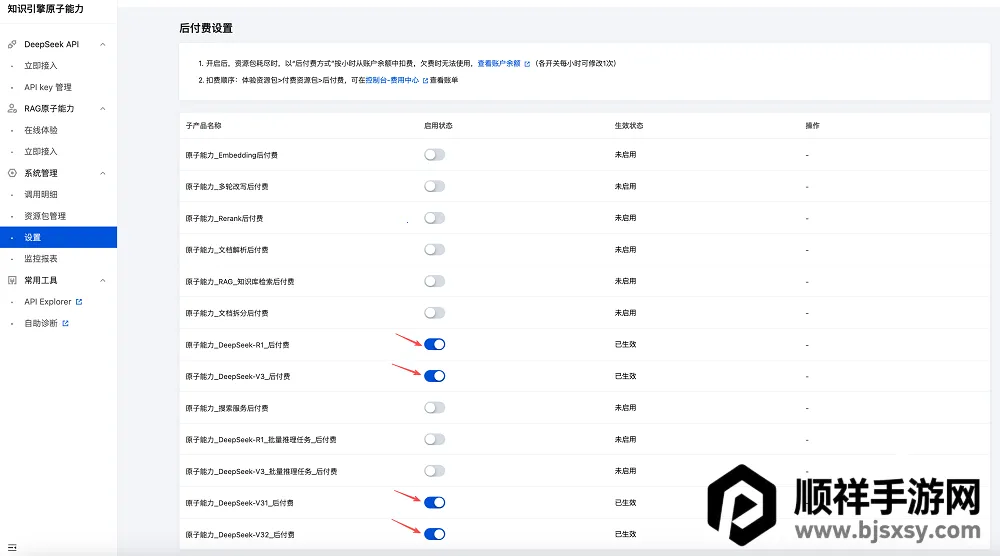Enable 原子能力_文档解析后付费 switch
The image size is (1000, 556).
pos(434,249)
